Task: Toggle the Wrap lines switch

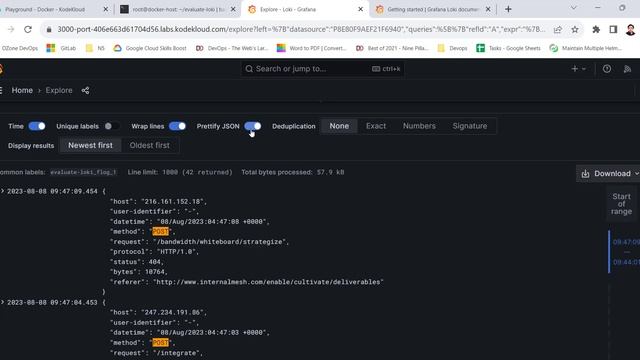Action: click(177, 126)
